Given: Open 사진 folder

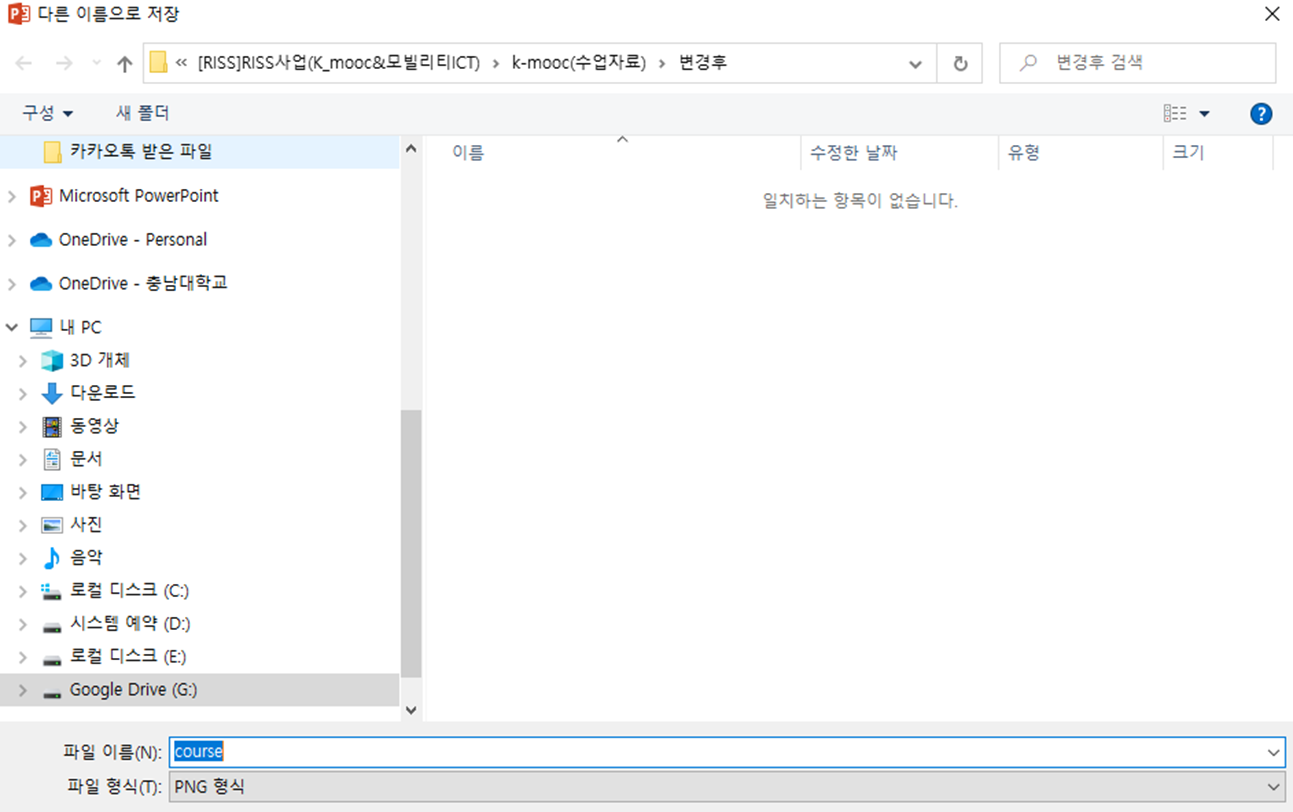Looking at the screenshot, I should tap(86, 525).
